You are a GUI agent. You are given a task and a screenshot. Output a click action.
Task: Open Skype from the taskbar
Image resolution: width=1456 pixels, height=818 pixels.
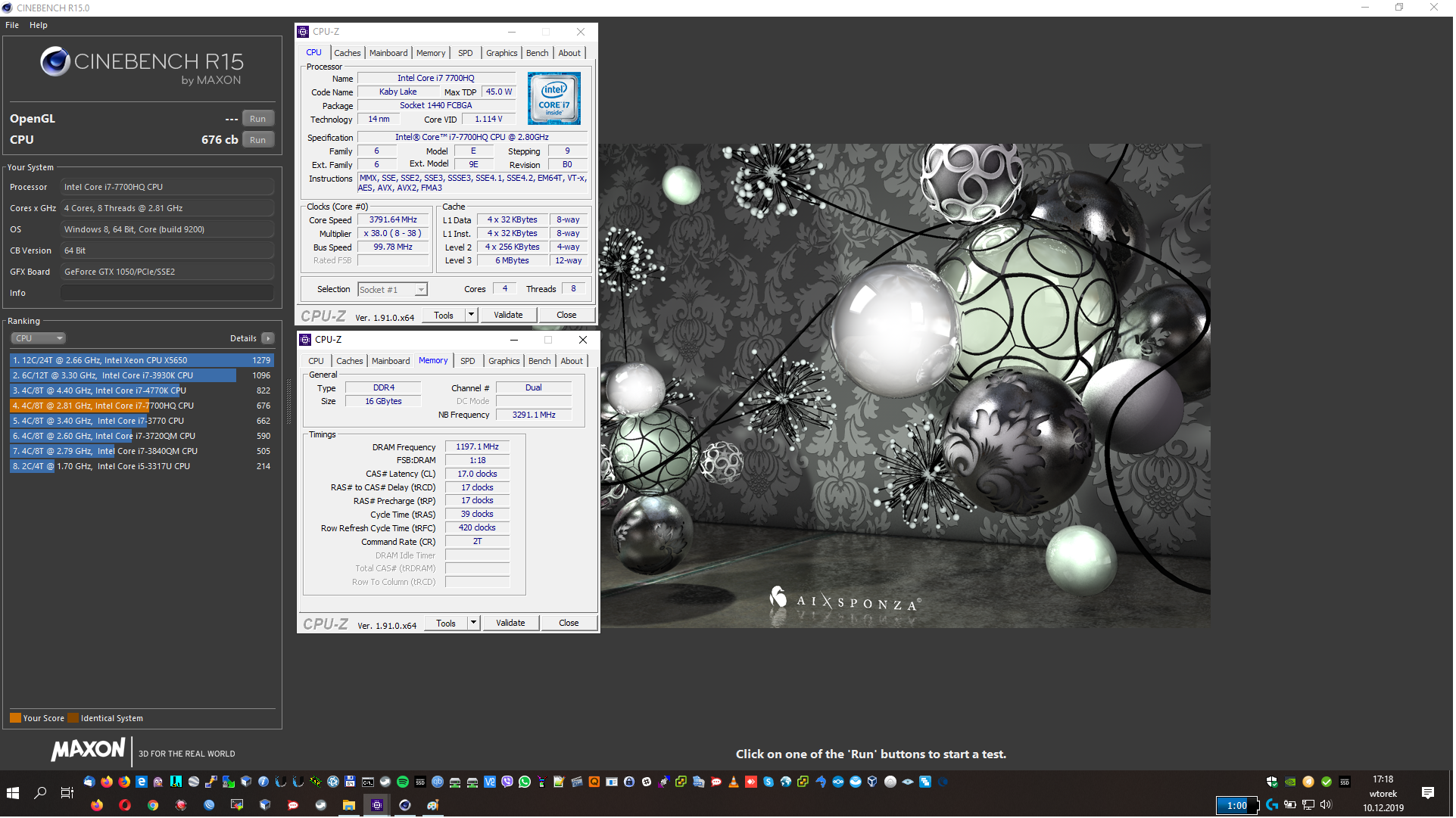coord(769,782)
